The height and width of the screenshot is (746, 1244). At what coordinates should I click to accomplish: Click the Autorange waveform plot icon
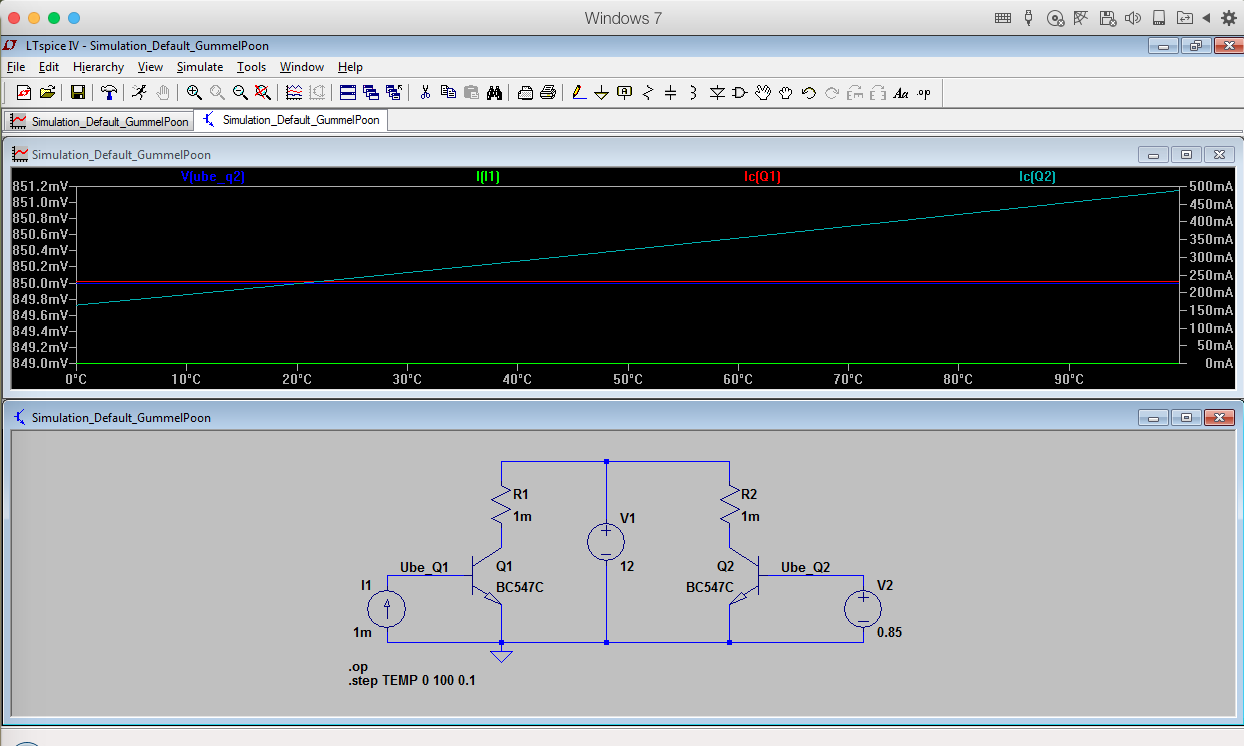294,93
